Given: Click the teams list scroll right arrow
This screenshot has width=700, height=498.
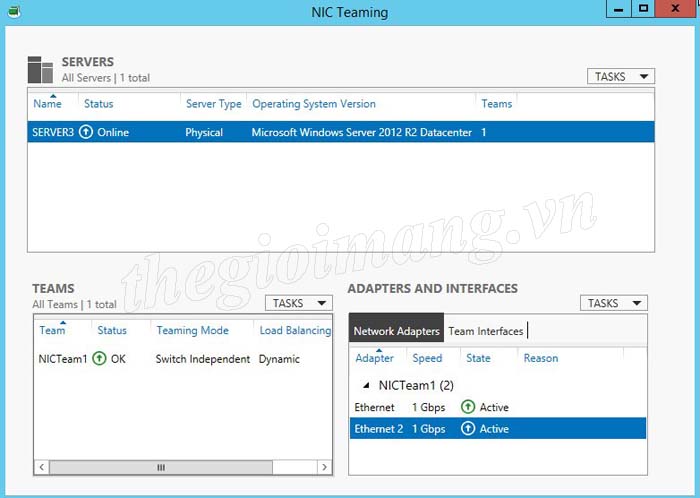Looking at the screenshot, I should coord(325,467).
